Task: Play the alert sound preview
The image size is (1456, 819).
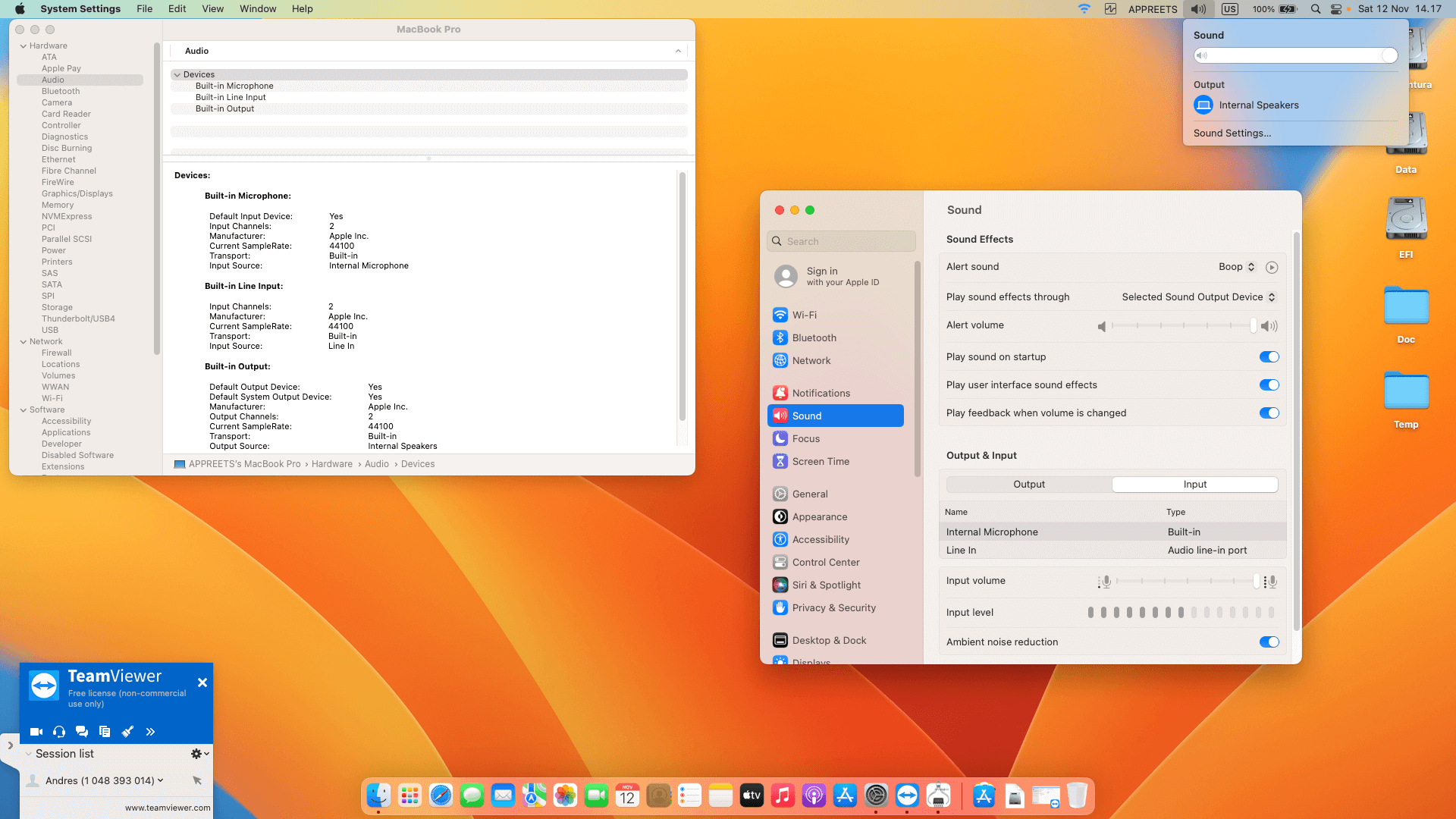Action: (x=1272, y=268)
